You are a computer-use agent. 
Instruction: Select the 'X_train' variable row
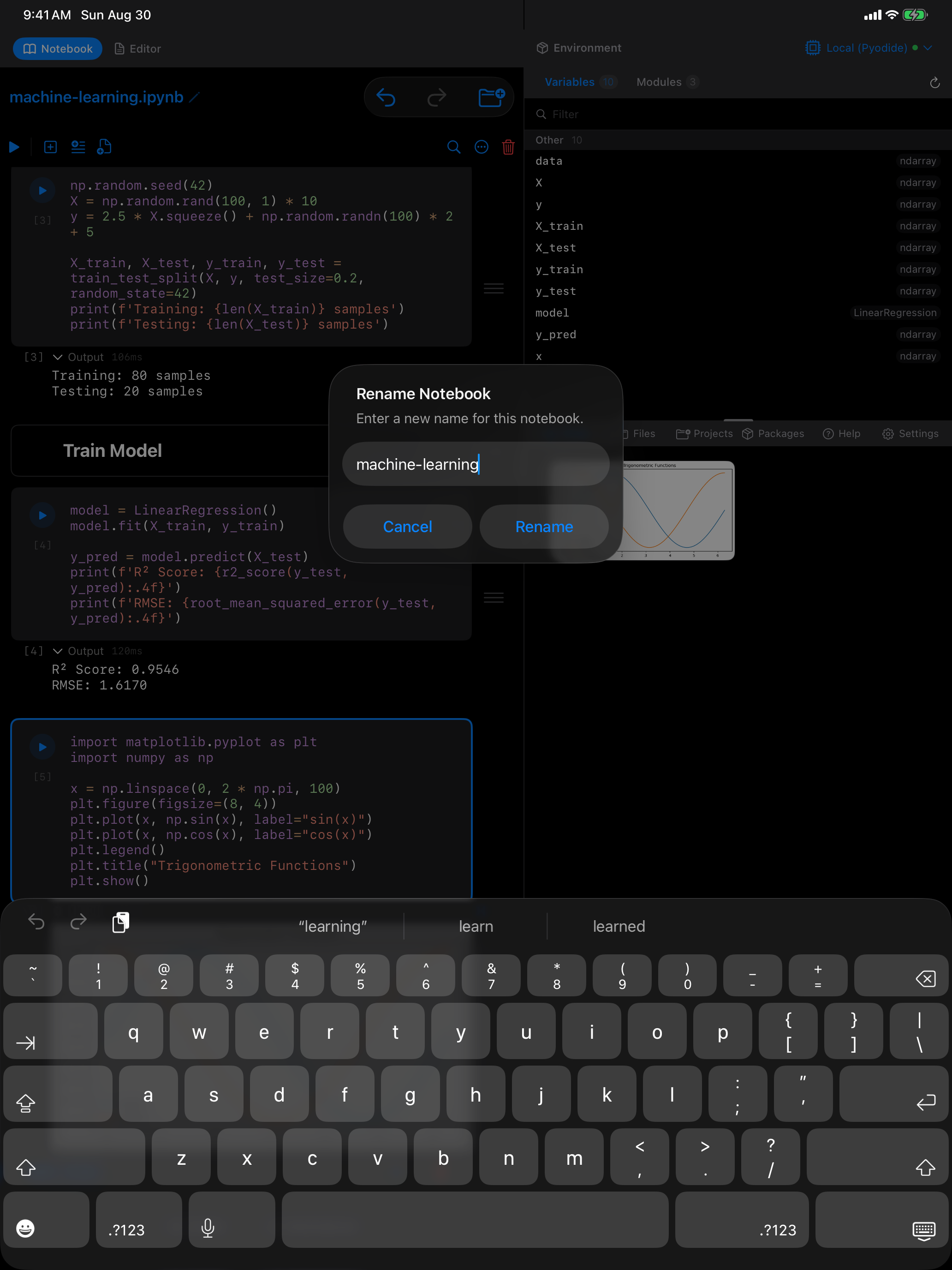738,226
